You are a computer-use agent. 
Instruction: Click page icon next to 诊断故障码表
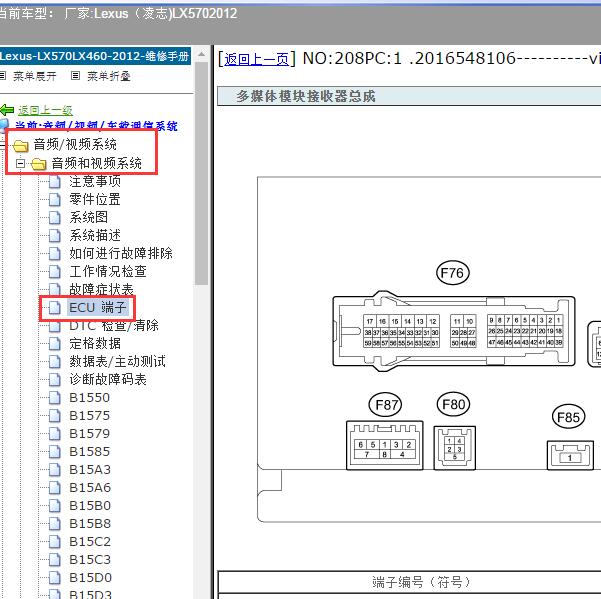tap(55, 380)
